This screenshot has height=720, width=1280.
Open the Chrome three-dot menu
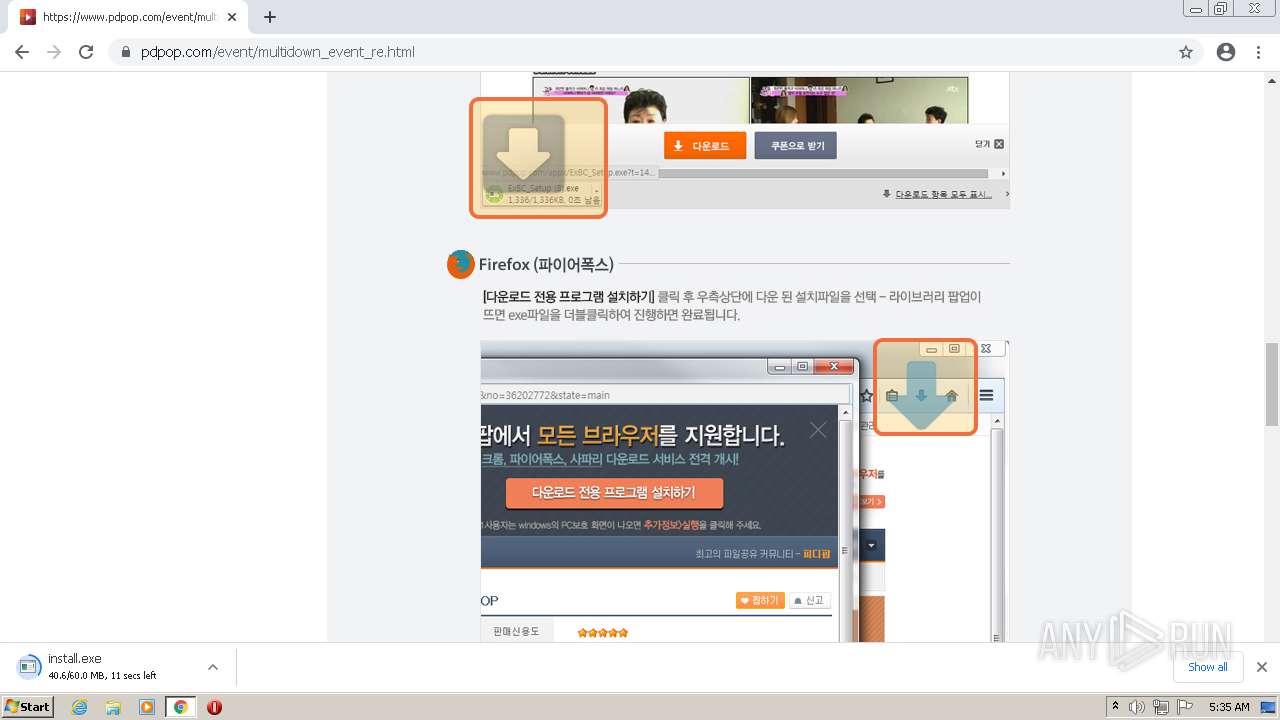click(x=1258, y=52)
